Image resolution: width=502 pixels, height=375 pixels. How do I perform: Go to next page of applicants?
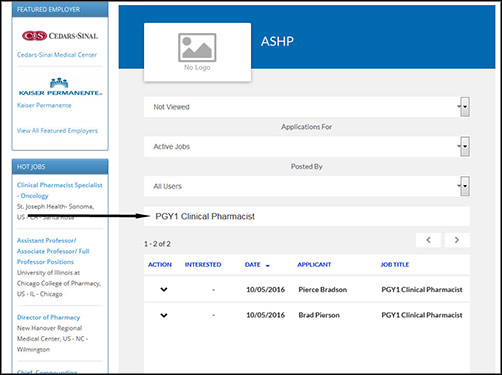457,240
